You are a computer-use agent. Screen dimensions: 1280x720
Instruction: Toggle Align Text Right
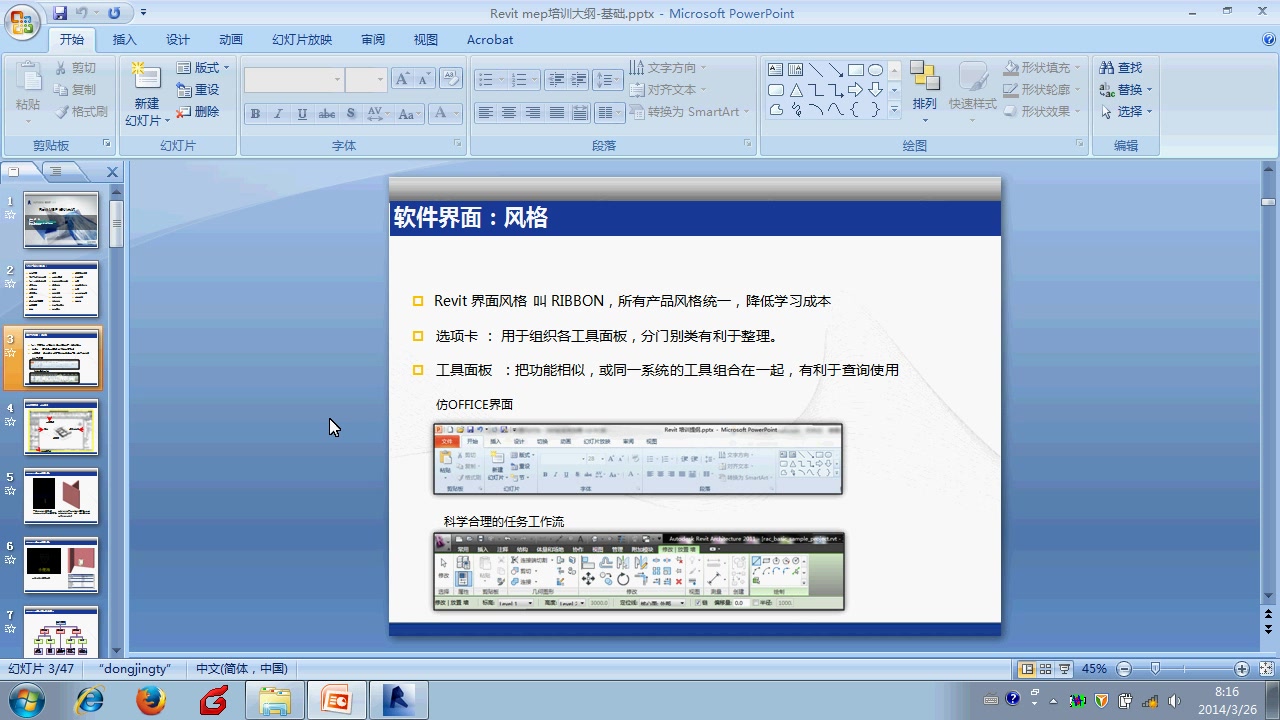(533, 113)
